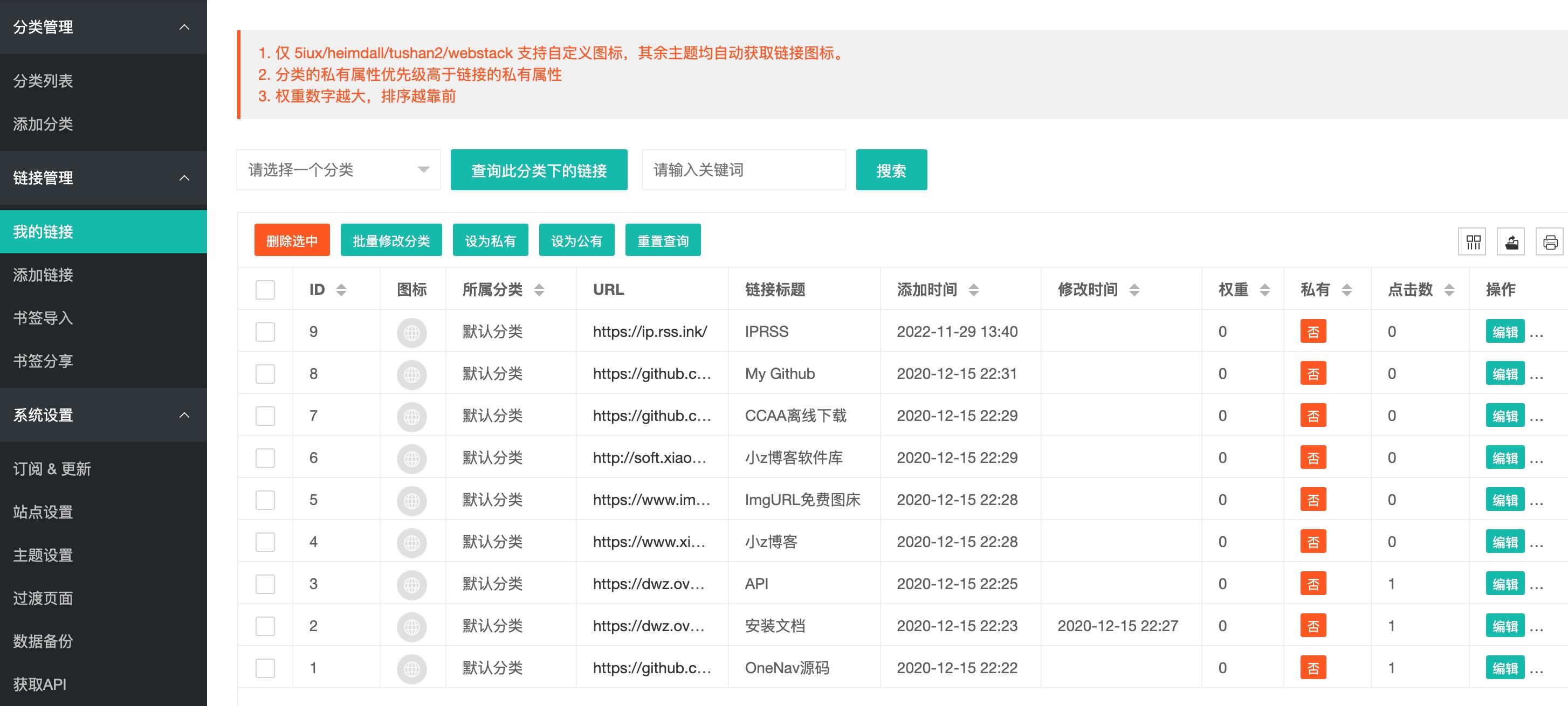Sort by 添加时间 column arrows

point(973,290)
